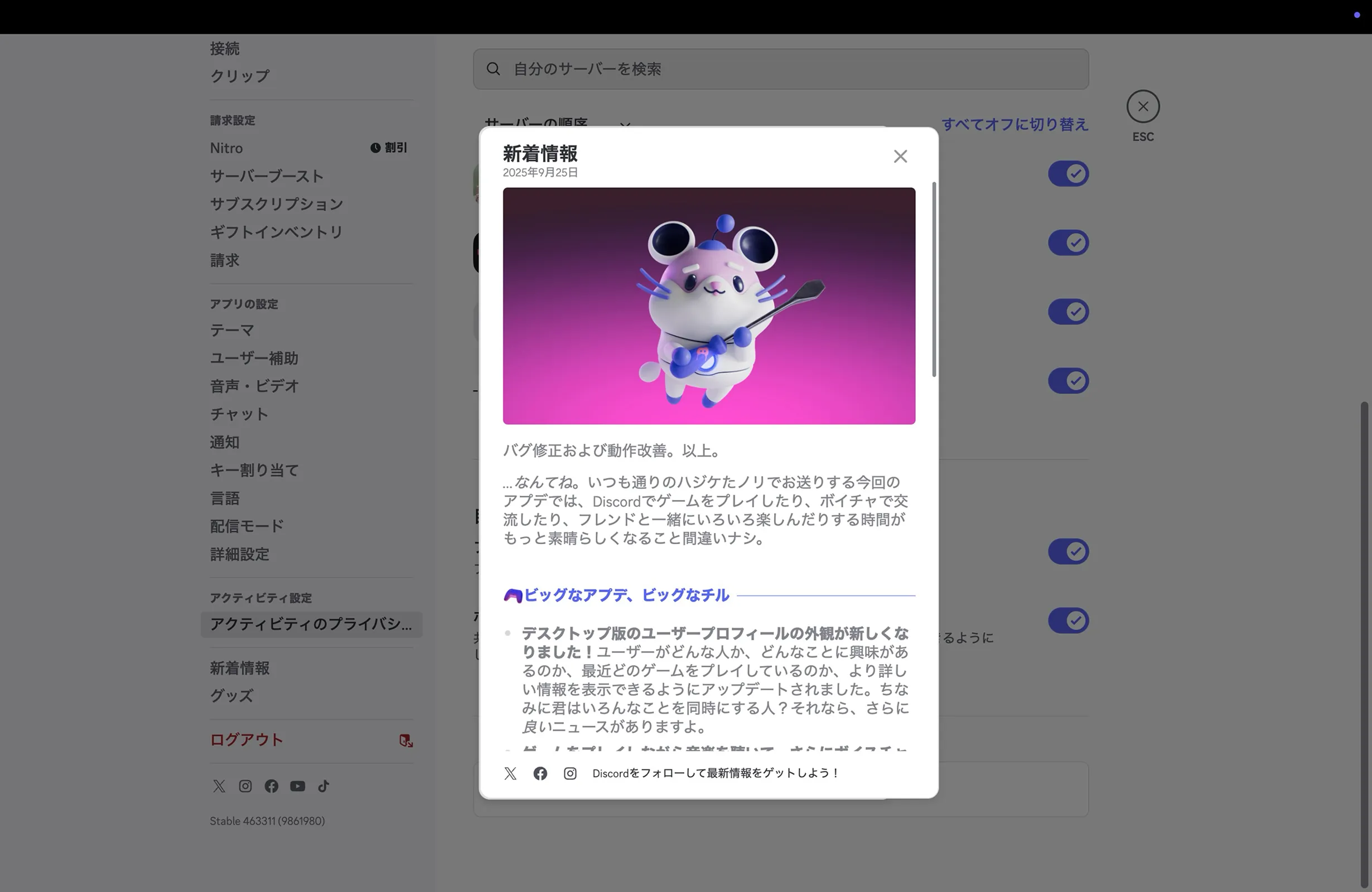This screenshot has height=892, width=1372.
Task: Open サーバーブースト settings page
Action: (267, 176)
